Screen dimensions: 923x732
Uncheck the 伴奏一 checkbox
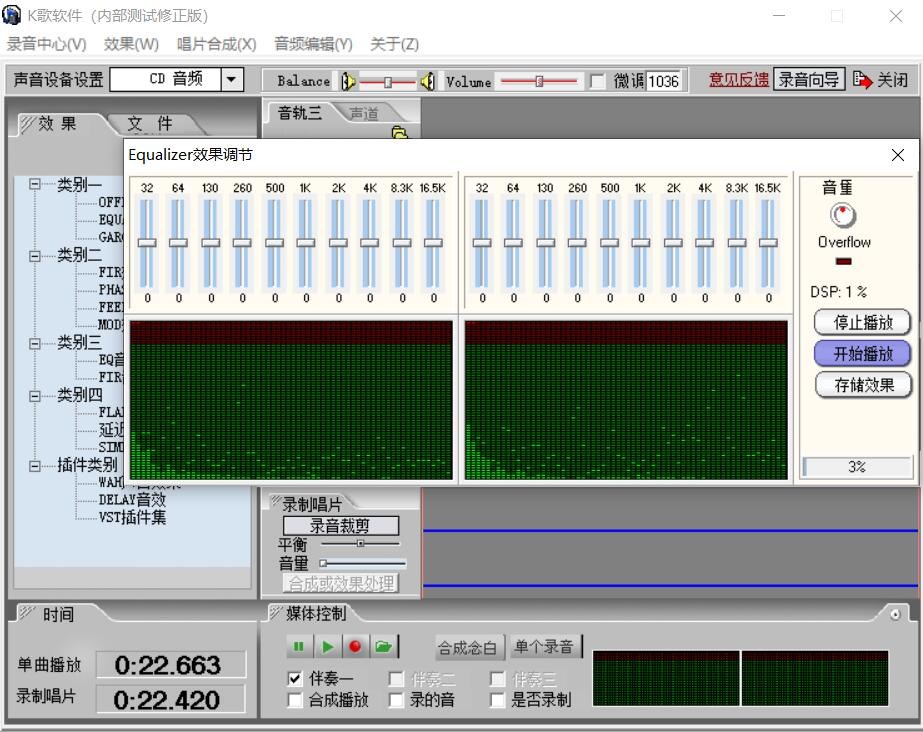[296, 678]
